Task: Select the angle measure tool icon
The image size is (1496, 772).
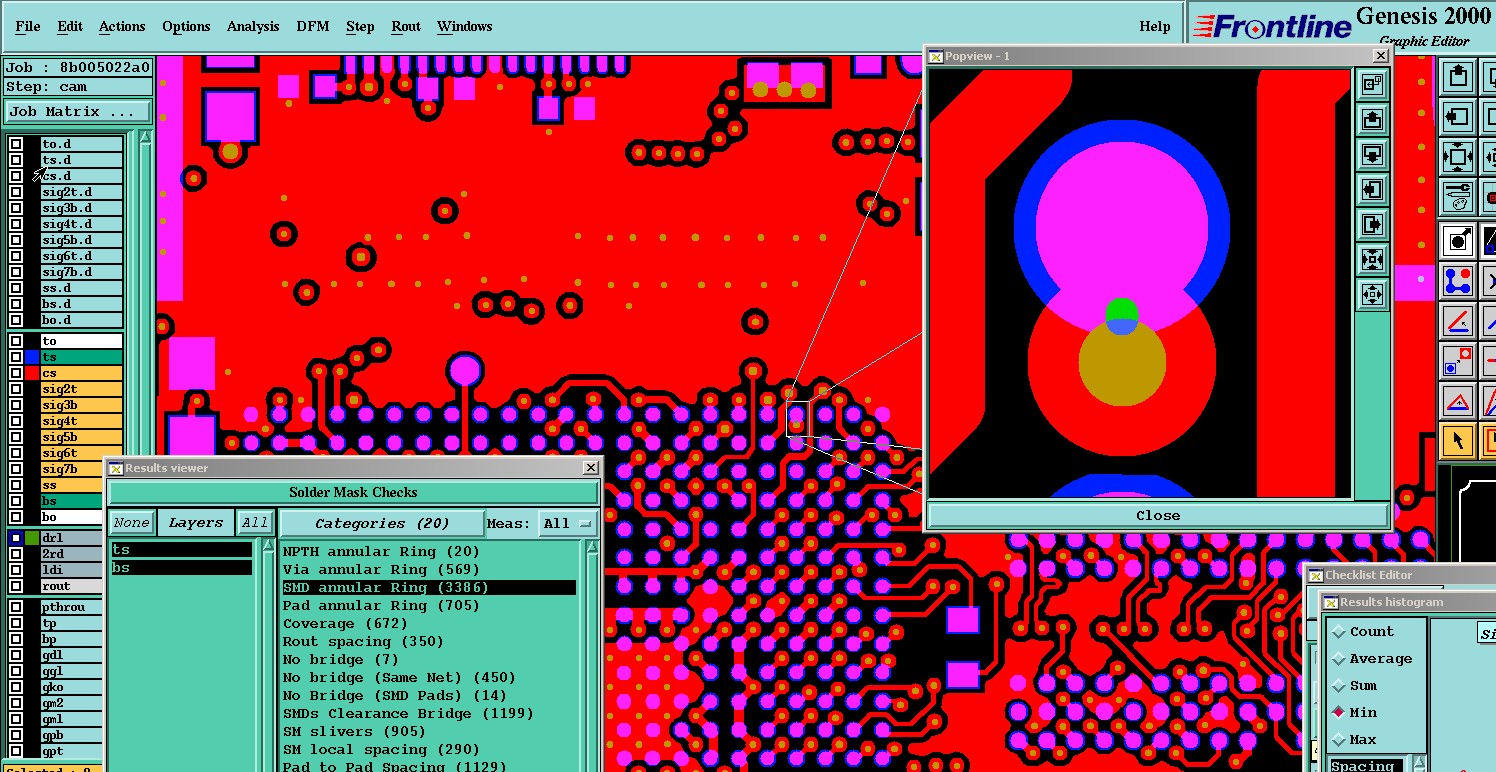Action: (x=1458, y=322)
